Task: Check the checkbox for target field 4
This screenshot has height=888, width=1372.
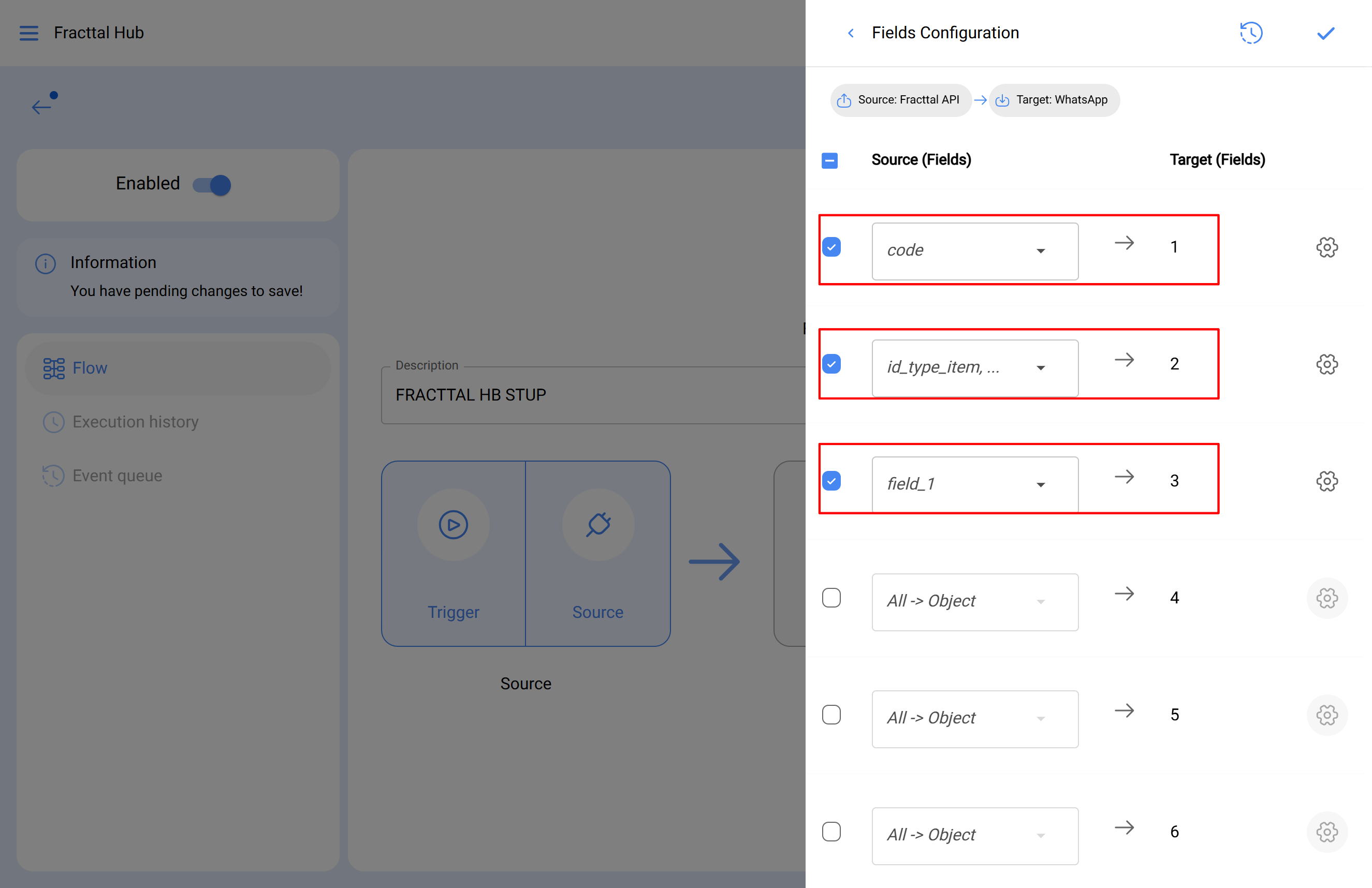Action: click(831, 598)
